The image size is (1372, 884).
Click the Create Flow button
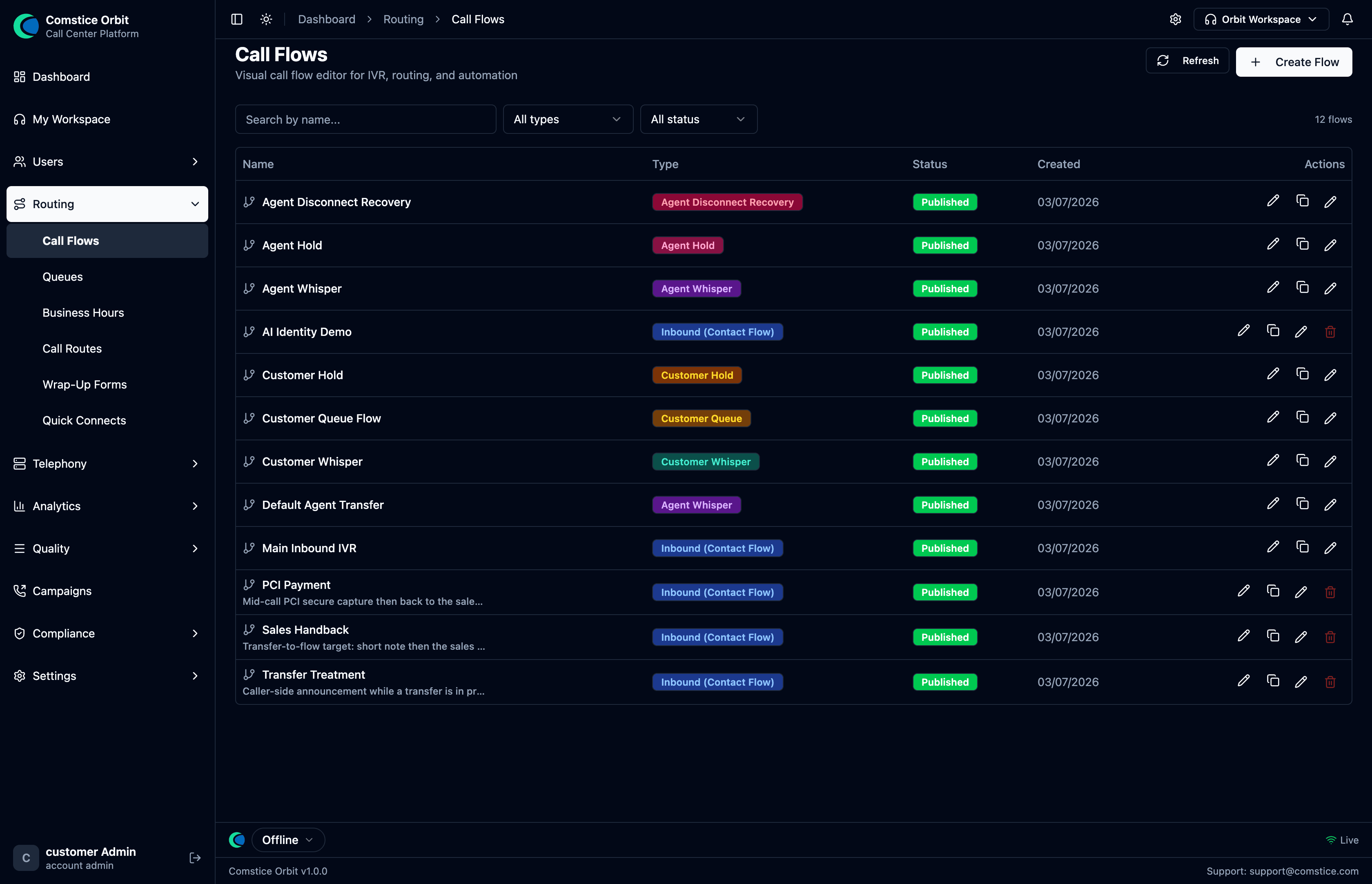coord(1293,62)
